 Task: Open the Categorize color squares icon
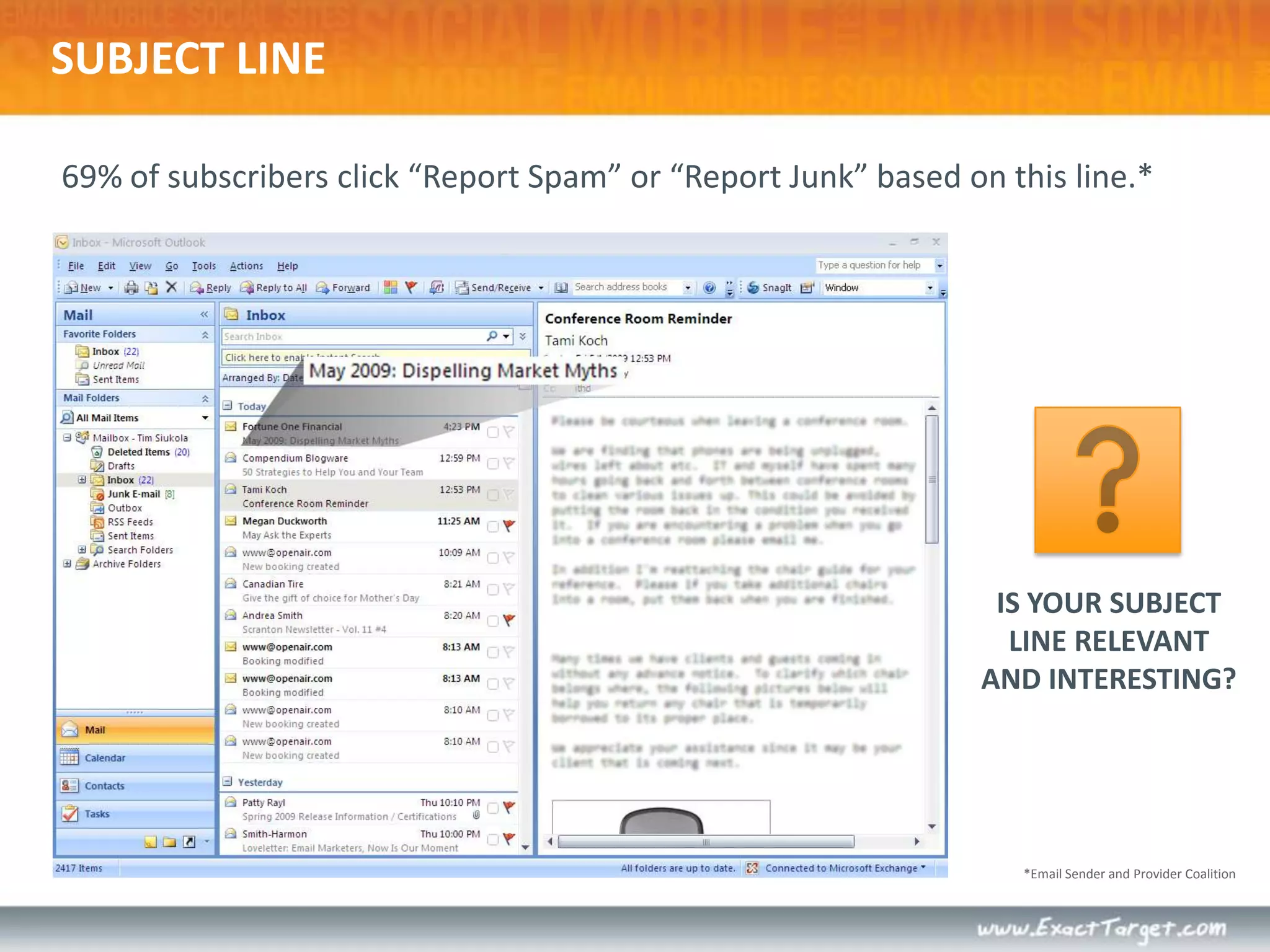pyautogui.click(x=390, y=288)
